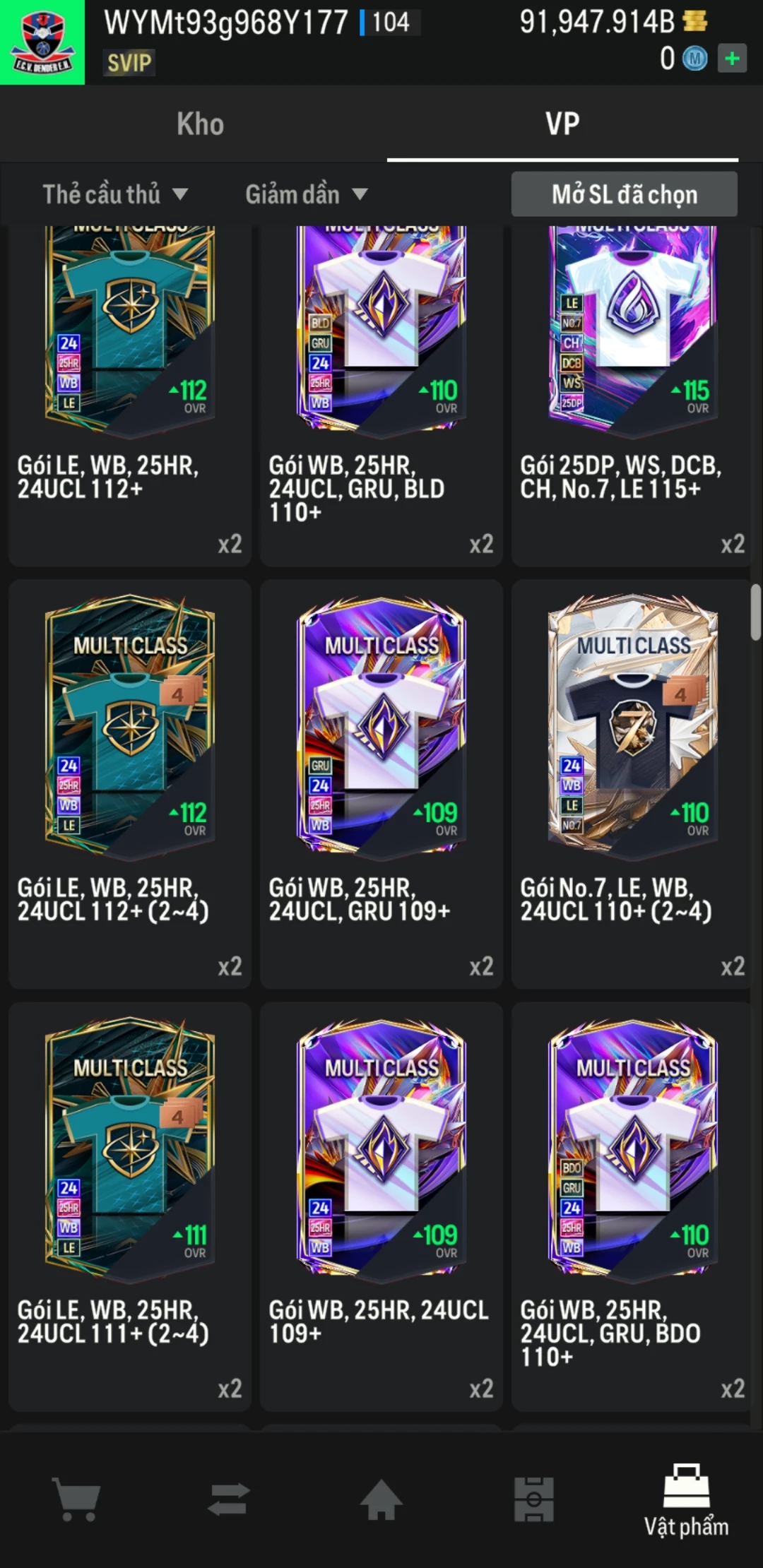Click the vertical scrollbar handle
This screenshot has width=763, height=1568.
756,612
